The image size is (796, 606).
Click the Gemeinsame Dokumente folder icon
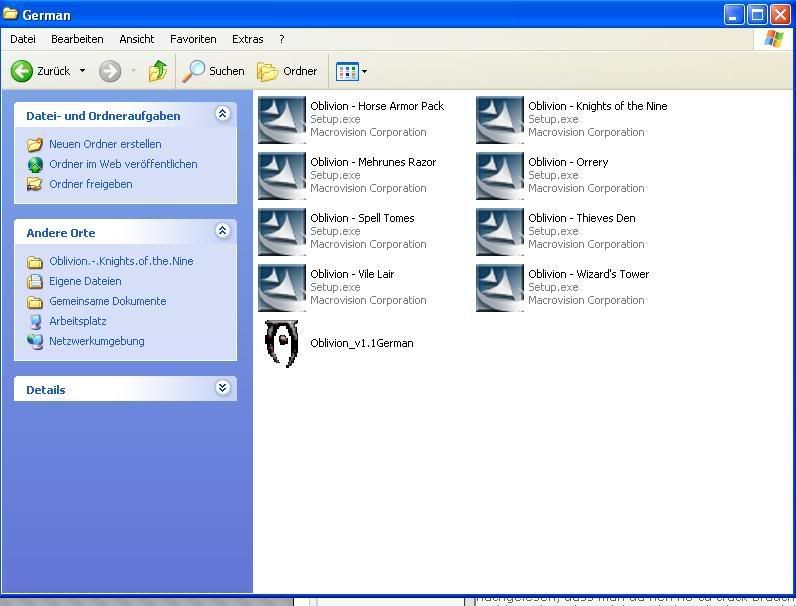35,302
